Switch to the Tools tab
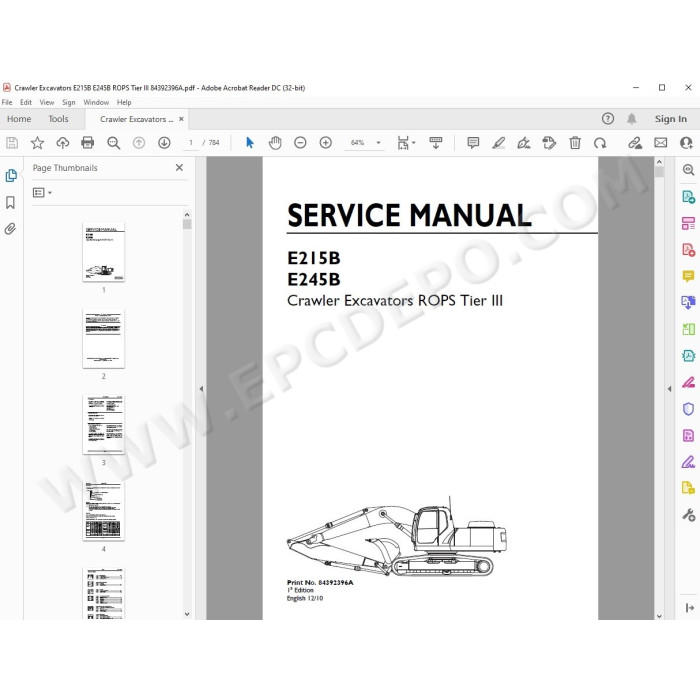This screenshot has width=700, height=700. (58, 119)
